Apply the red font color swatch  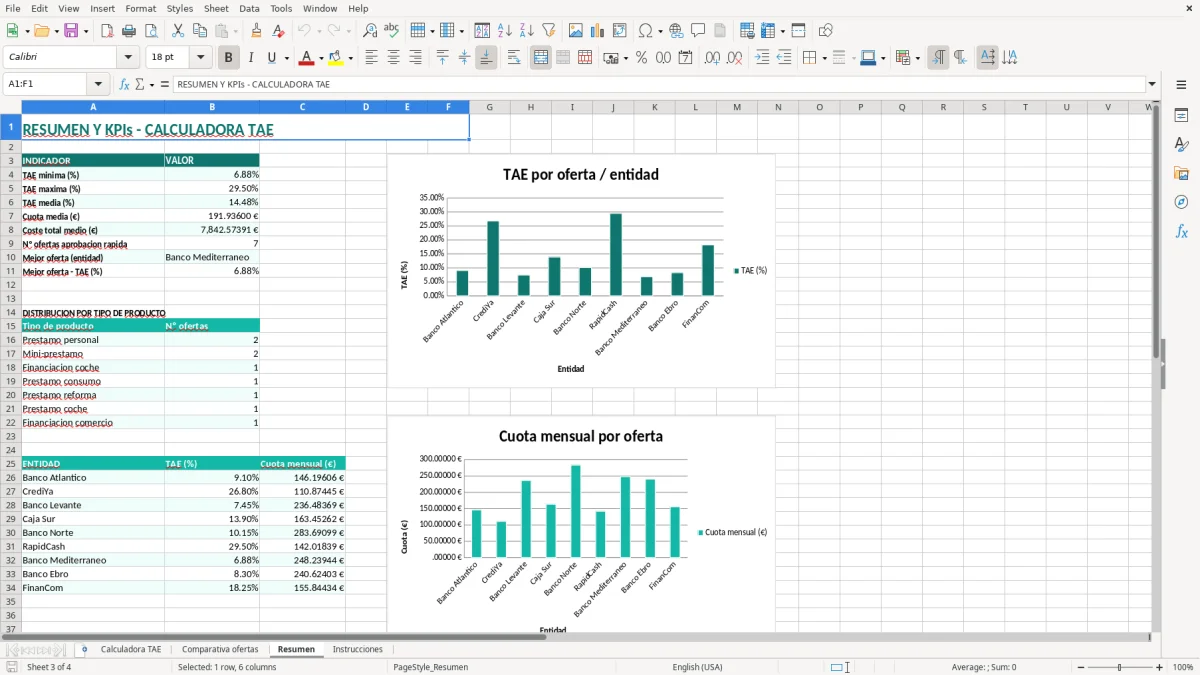pyautogui.click(x=306, y=58)
